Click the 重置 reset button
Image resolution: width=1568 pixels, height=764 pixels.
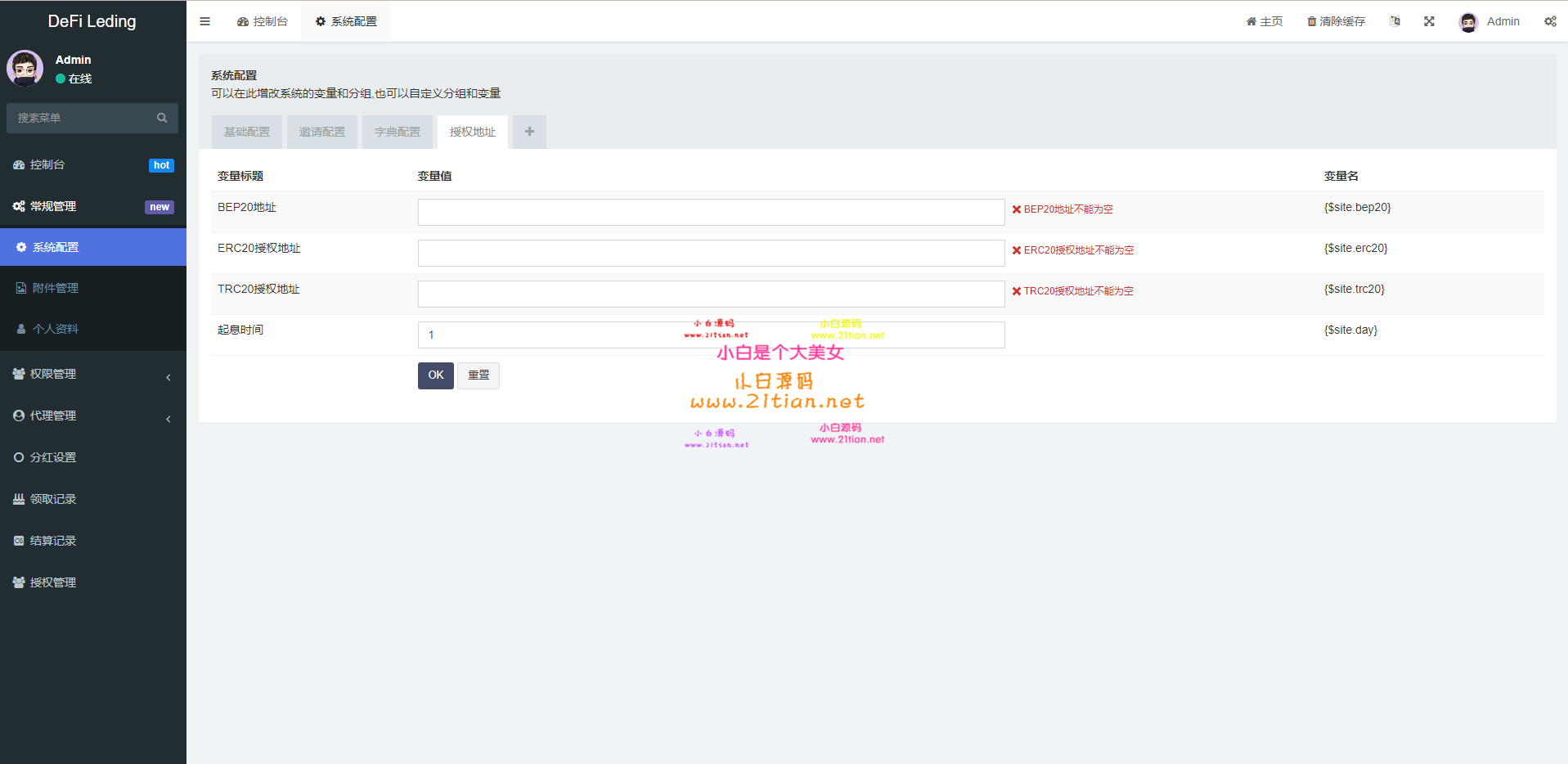tap(478, 375)
